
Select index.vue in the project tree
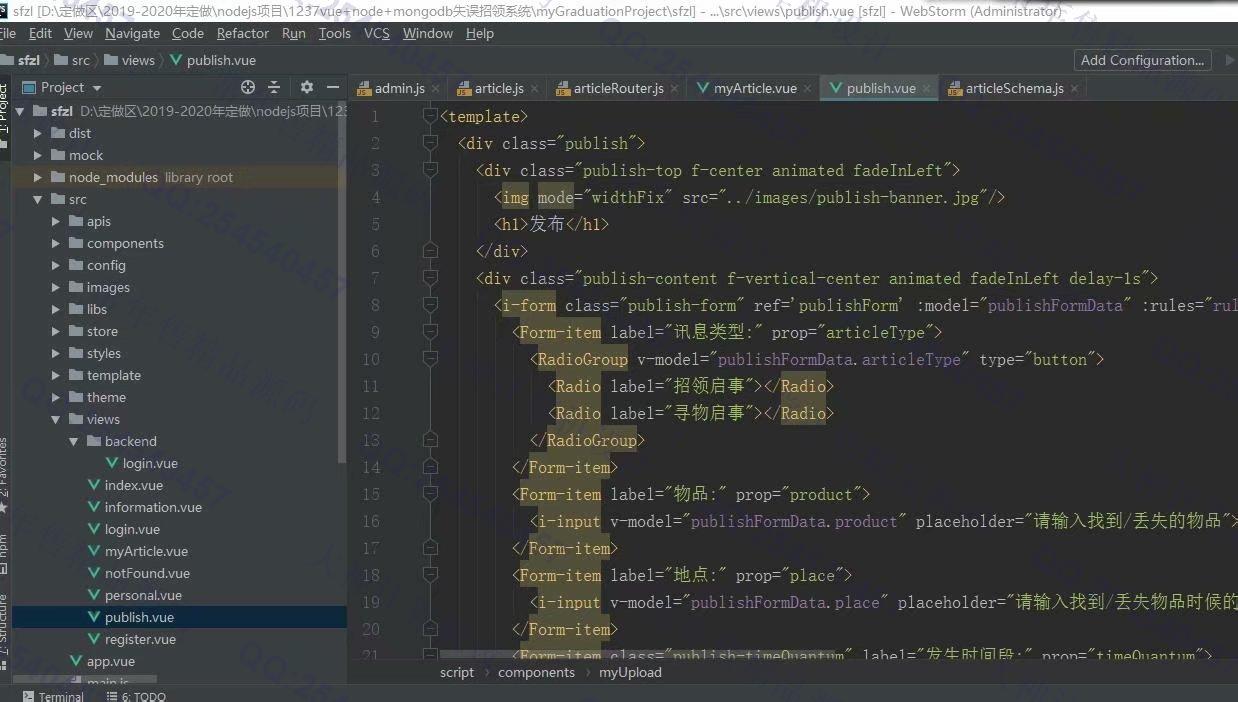(x=133, y=485)
